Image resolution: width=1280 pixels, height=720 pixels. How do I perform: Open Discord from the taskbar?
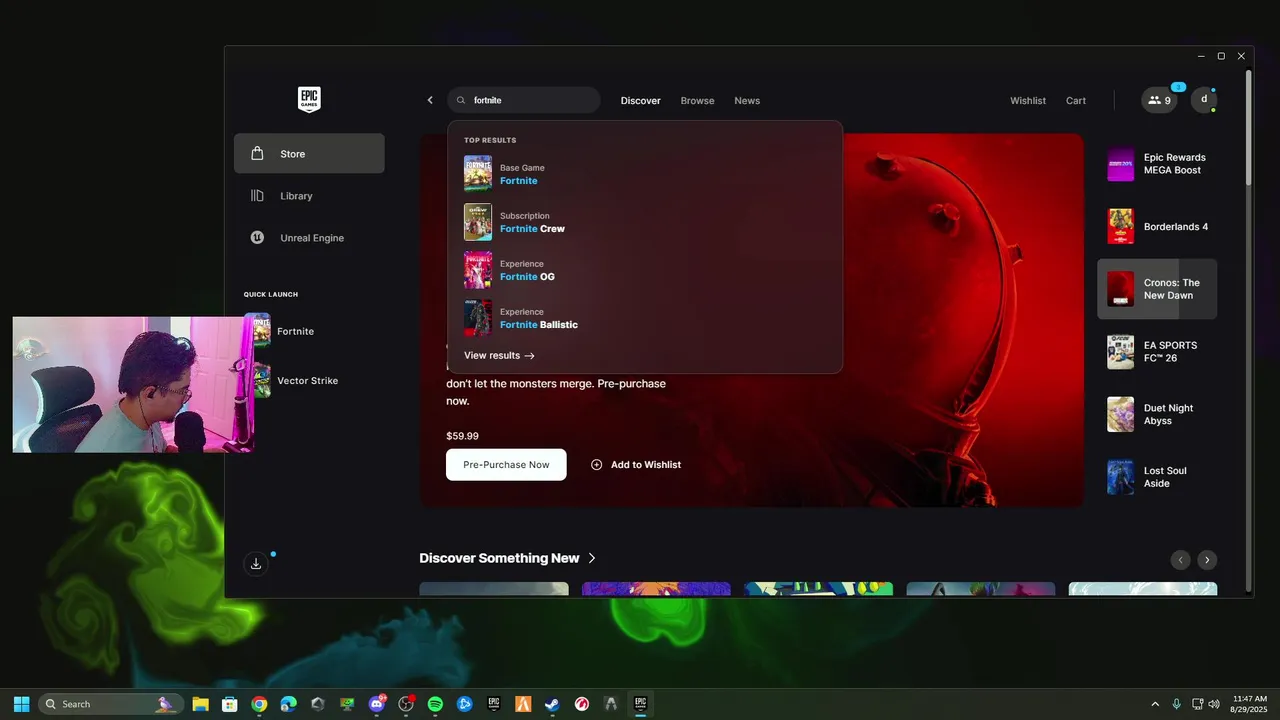click(377, 704)
